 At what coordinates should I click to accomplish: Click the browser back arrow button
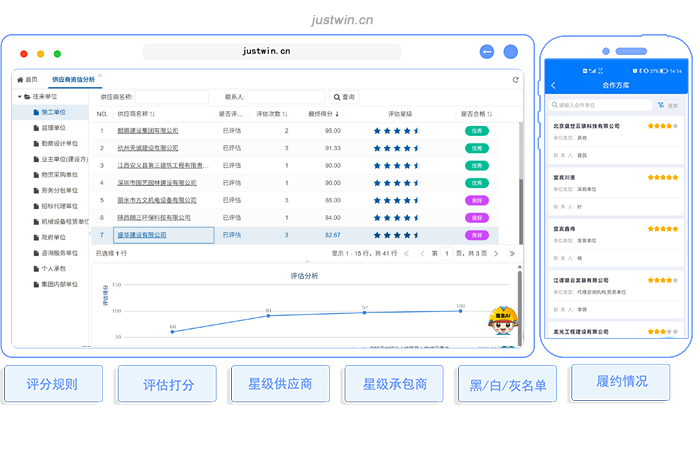click(x=487, y=52)
